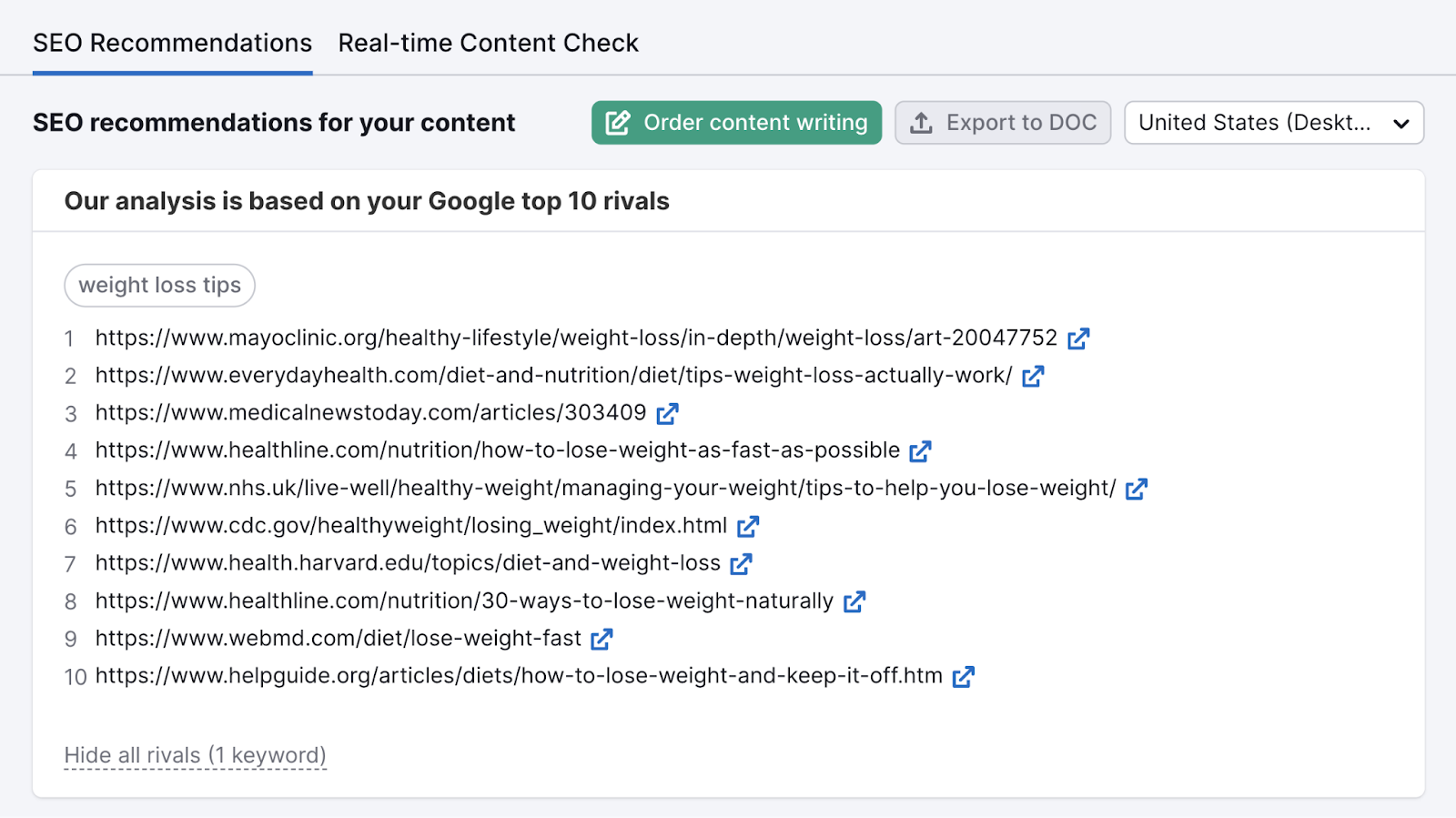Open health.harvard.edu via its external link icon

tap(741, 564)
